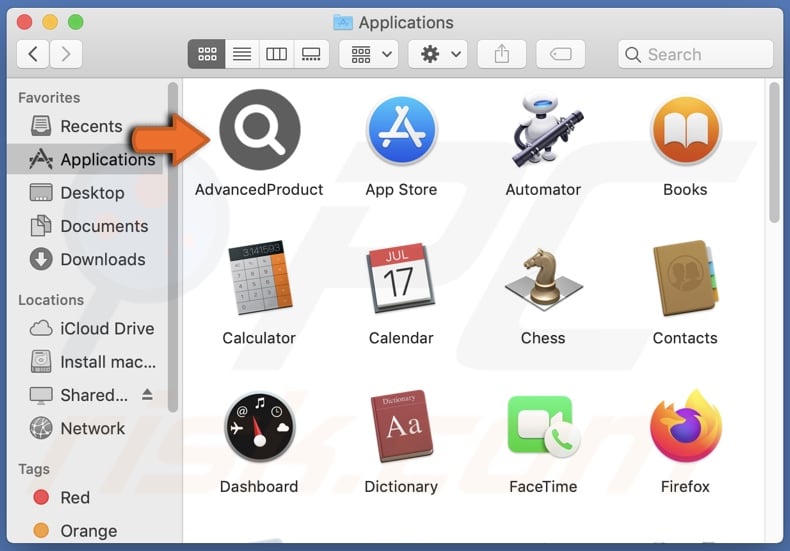This screenshot has width=790, height=551.
Task: Open the group-by dropdown
Action: (369, 54)
